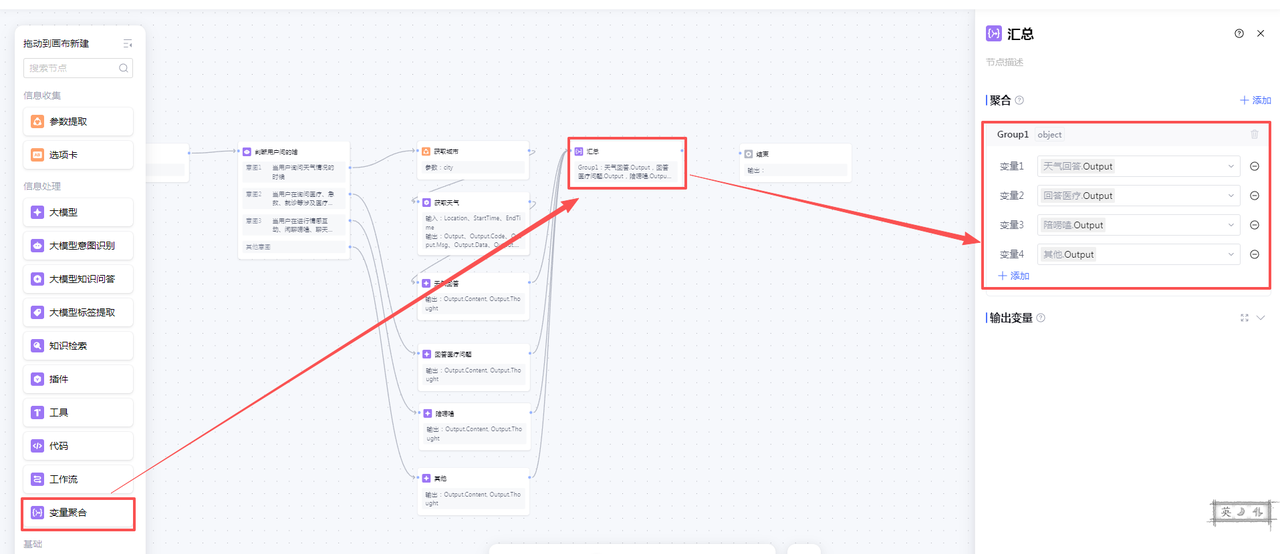This screenshot has height=554, width=1280.
Task: Click 添加 to add a new group
Action: click(x=1255, y=100)
